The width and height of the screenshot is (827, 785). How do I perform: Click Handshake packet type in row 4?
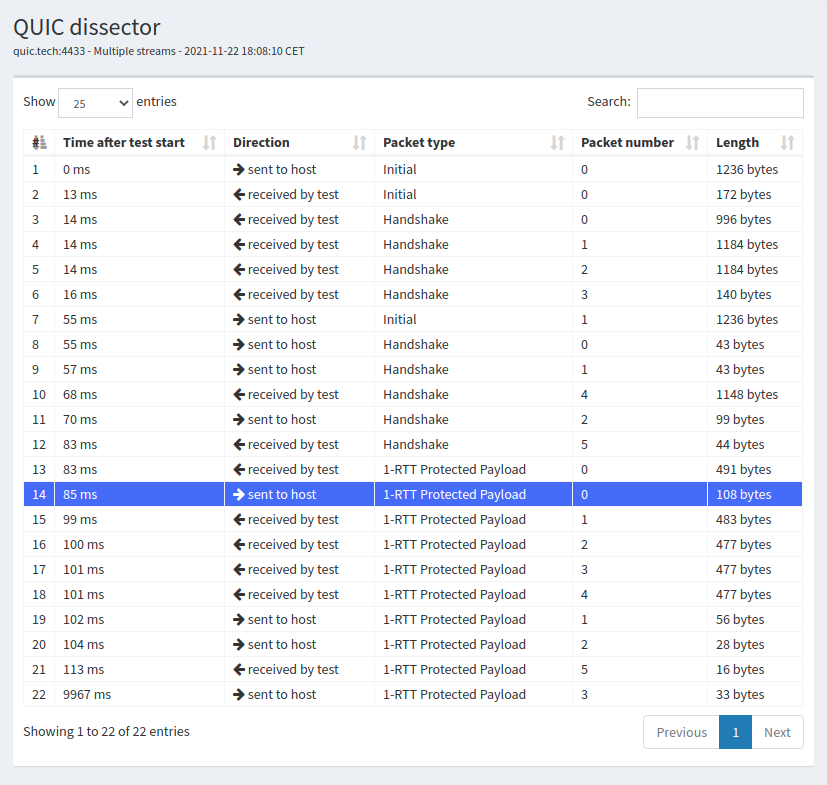pos(416,245)
